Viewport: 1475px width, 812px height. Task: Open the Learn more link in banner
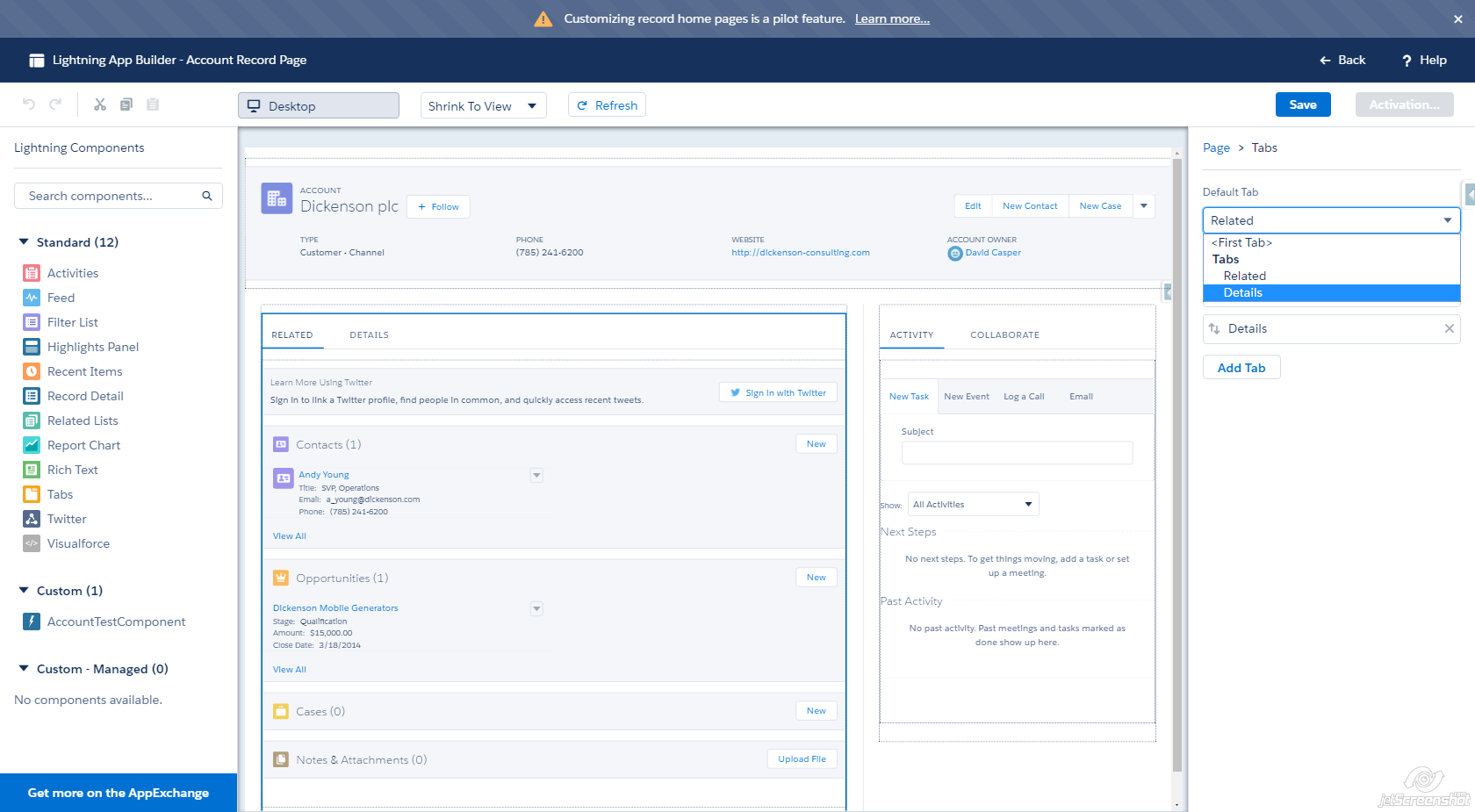tap(892, 19)
